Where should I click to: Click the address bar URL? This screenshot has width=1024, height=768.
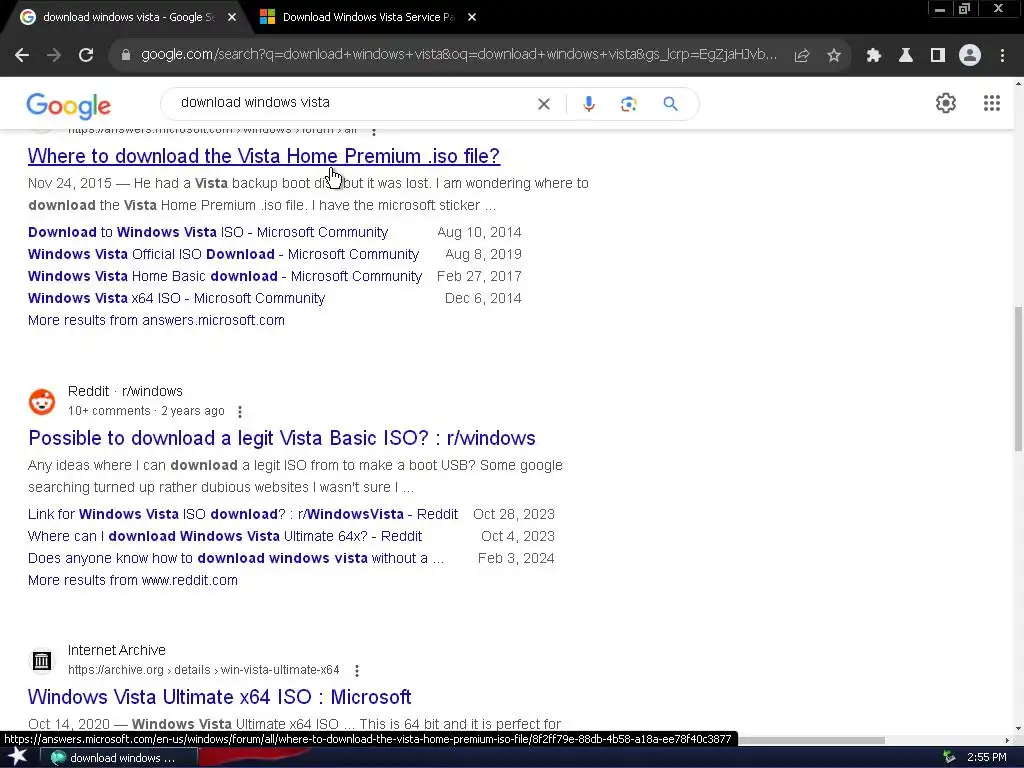click(459, 55)
